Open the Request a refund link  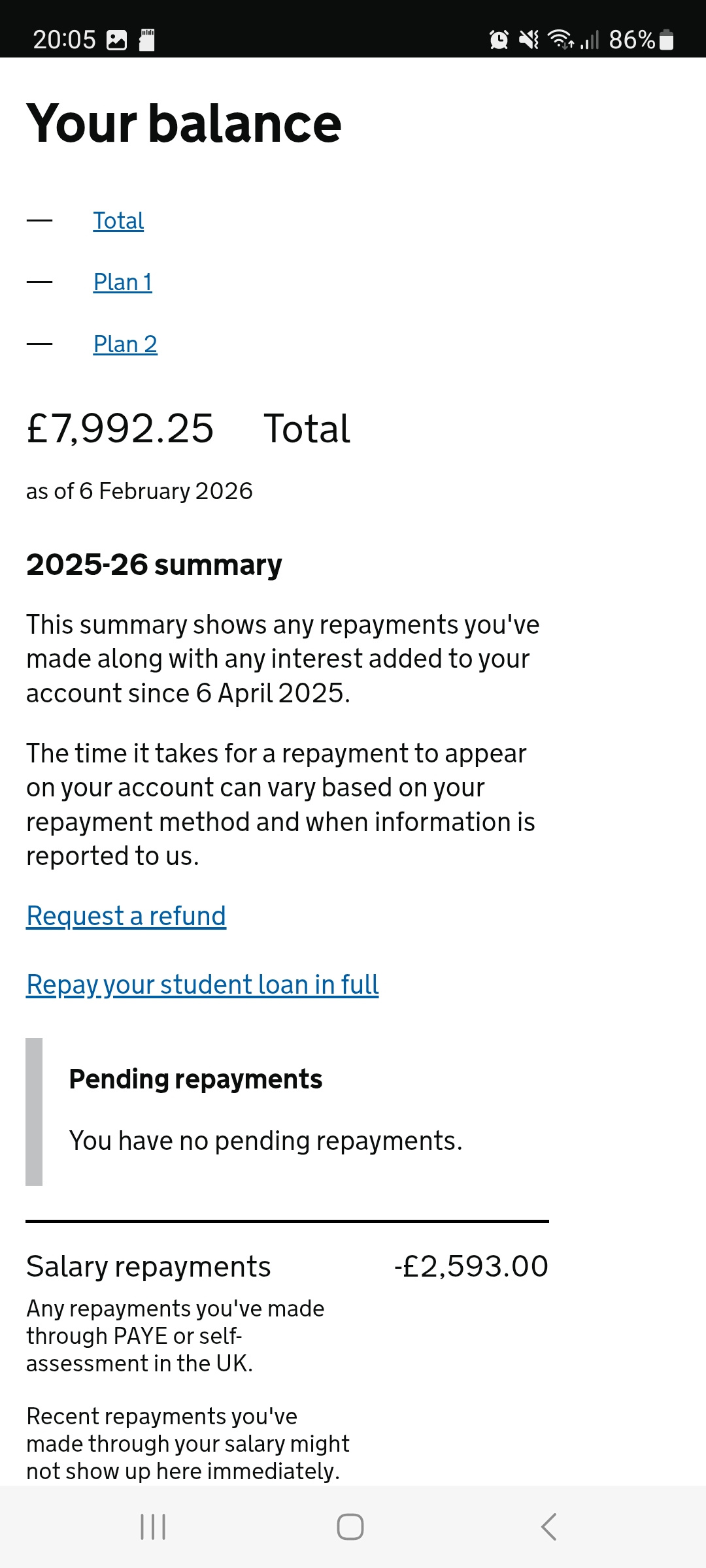click(x=126, y=916)
